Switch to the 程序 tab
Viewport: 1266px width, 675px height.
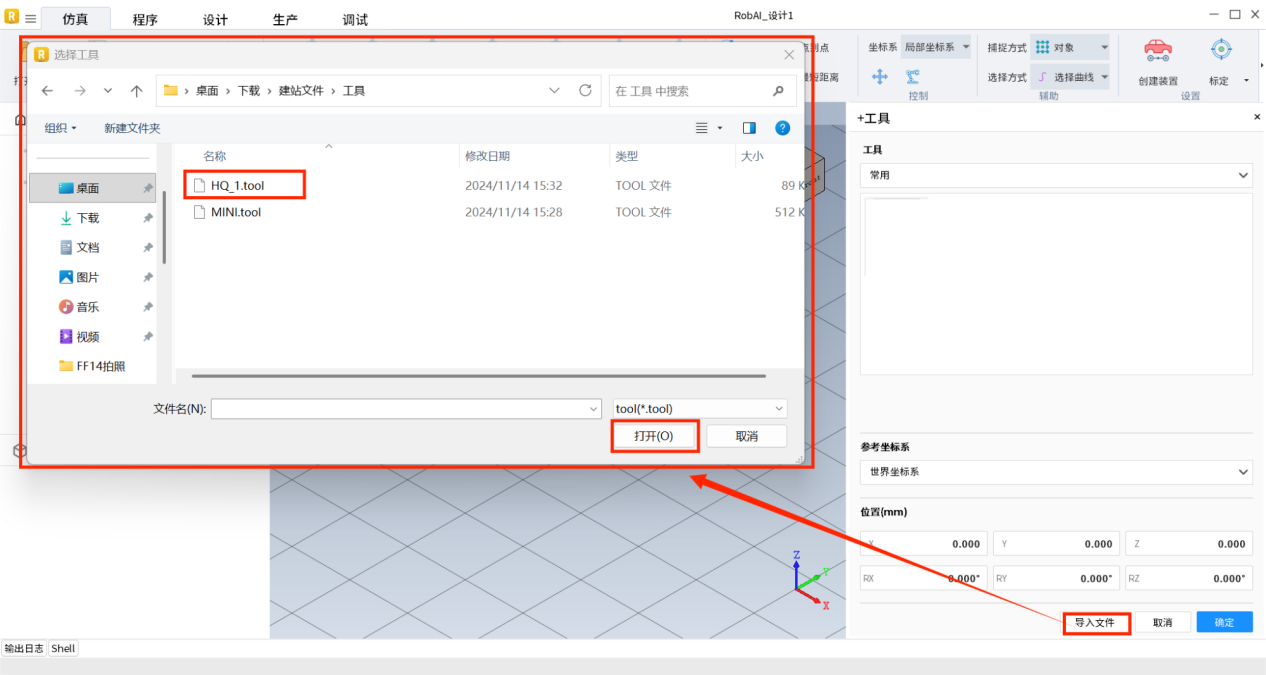click(145, 20)
